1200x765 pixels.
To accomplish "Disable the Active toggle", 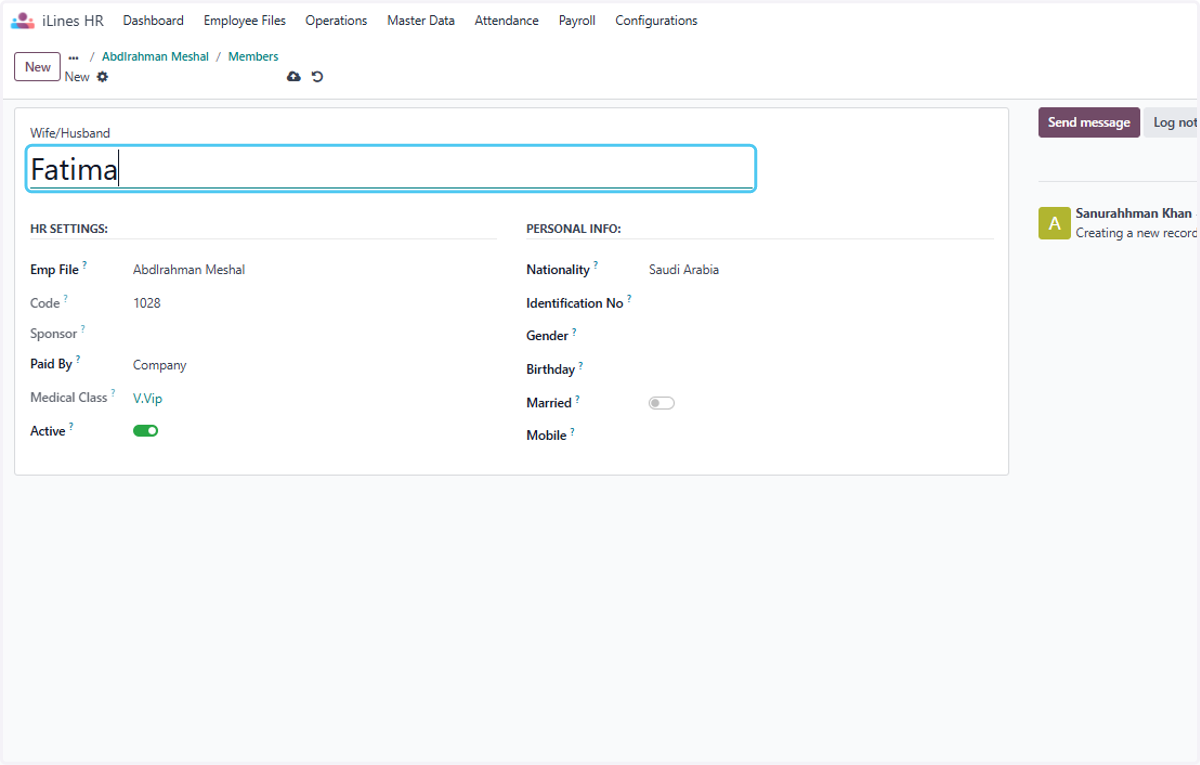I will [146, 431].
